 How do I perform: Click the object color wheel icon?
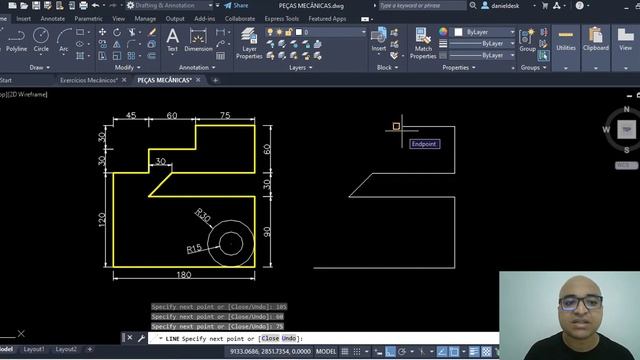[x=443, y=32]
